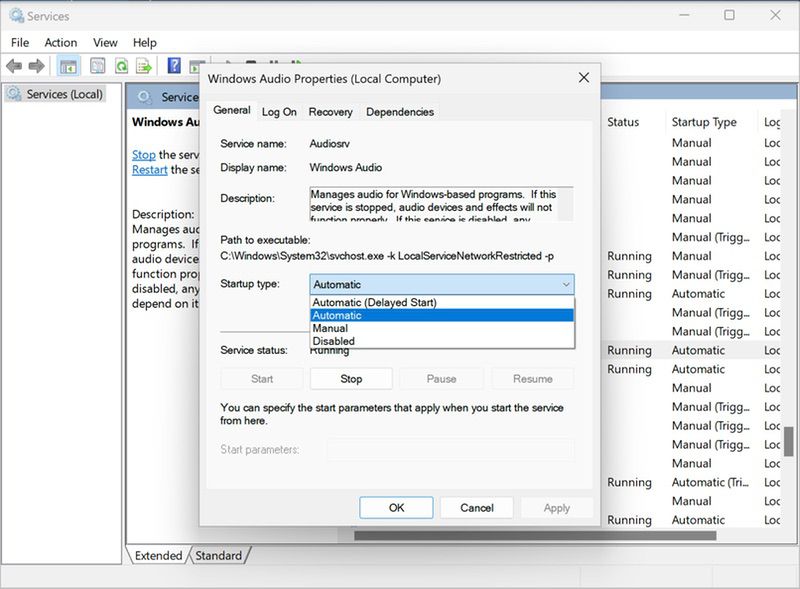Click the Export List toolbar icon

144,66
